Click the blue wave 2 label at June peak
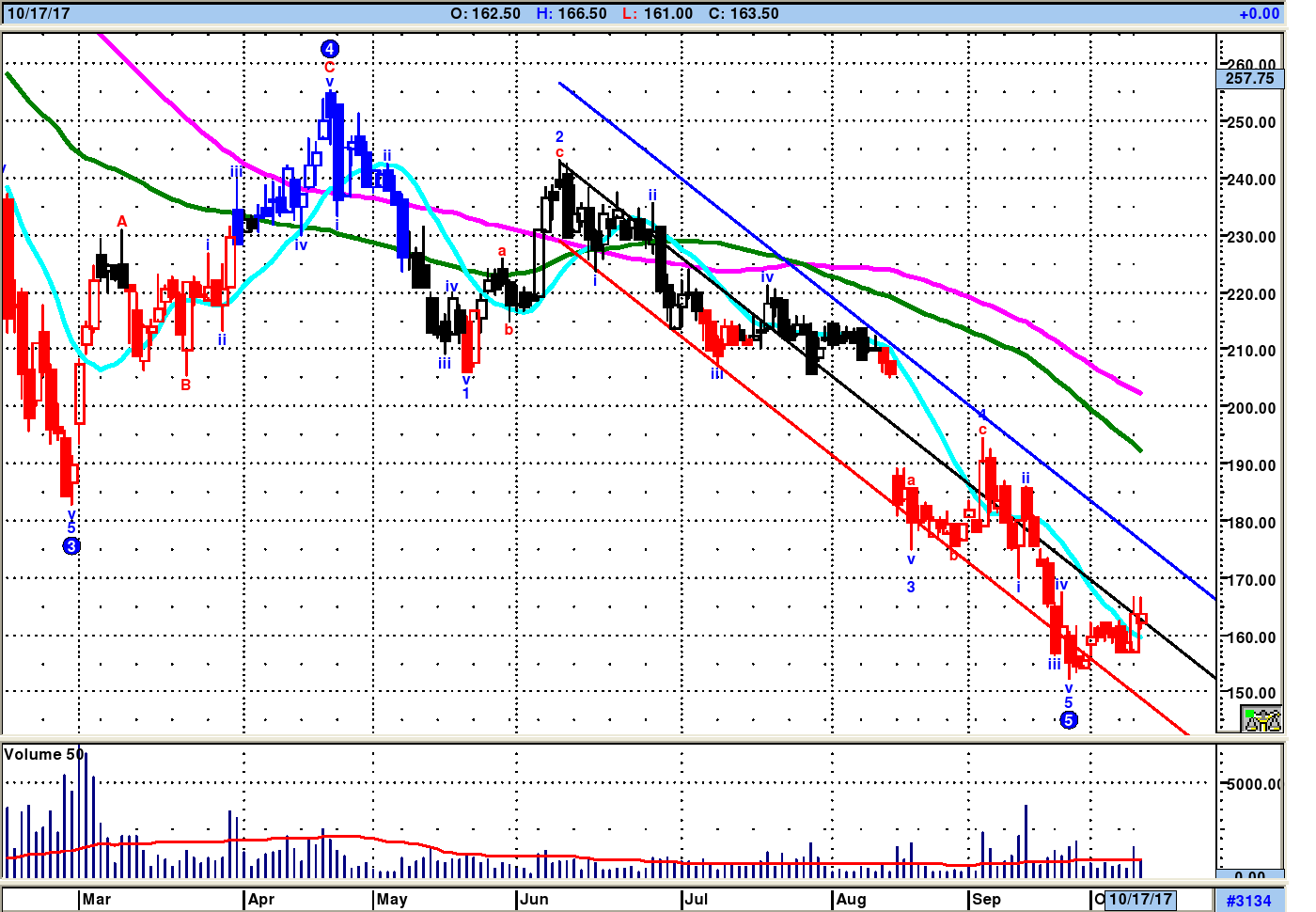This screenshot has height=912, width=1316. click(559, 137)
